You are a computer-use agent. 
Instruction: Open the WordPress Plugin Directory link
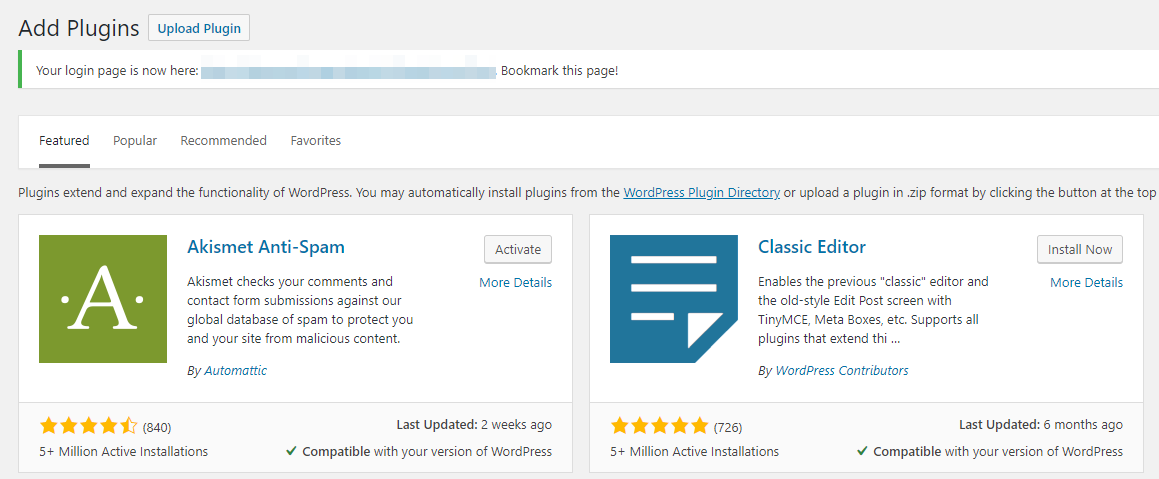[x=701, y=193]
